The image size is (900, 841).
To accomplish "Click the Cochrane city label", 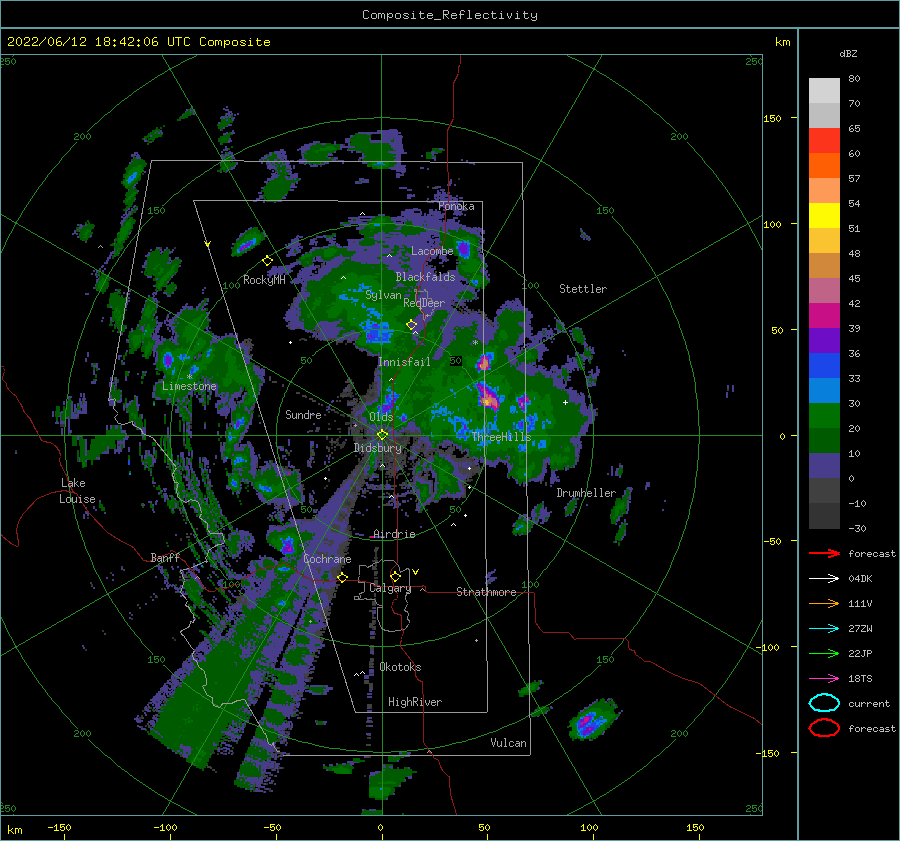I will (x=327, y=559).
